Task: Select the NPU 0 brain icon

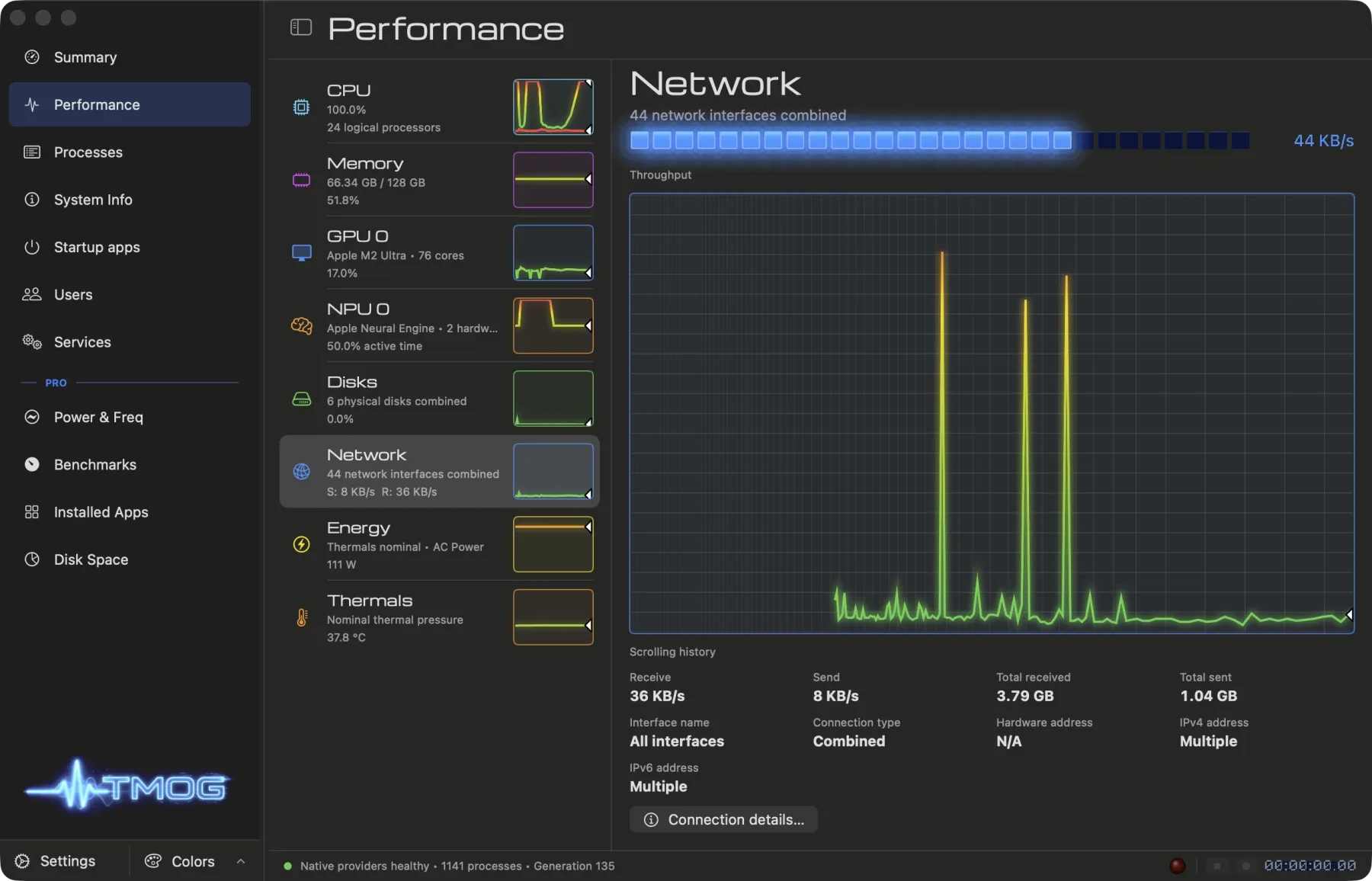Action: 302,326
